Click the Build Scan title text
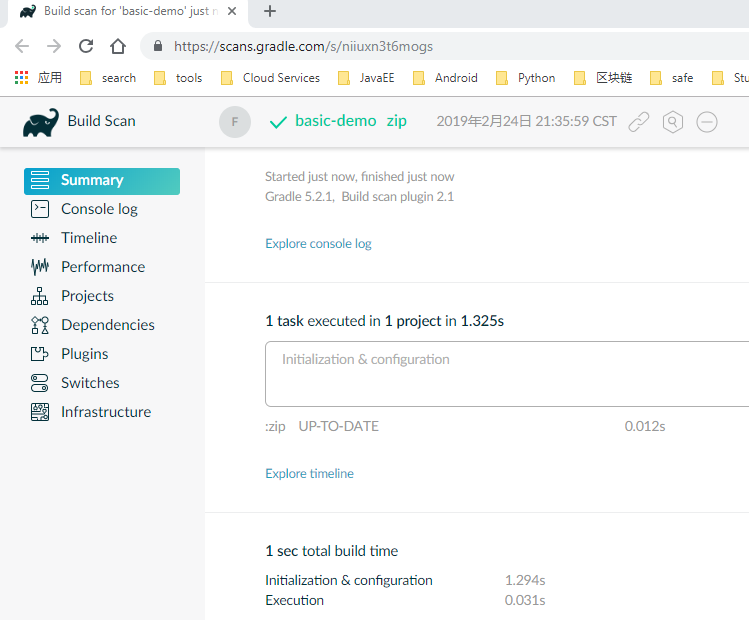 (x=101, y=121)
